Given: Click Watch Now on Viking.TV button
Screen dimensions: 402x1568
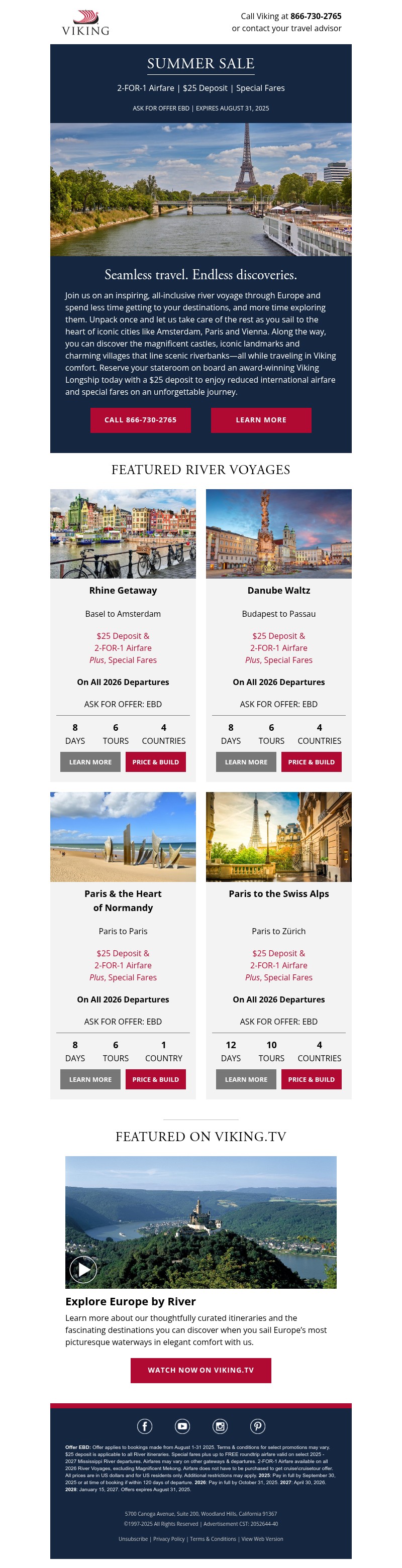Looking at the screenshot, I should [x=200, y=1370].
